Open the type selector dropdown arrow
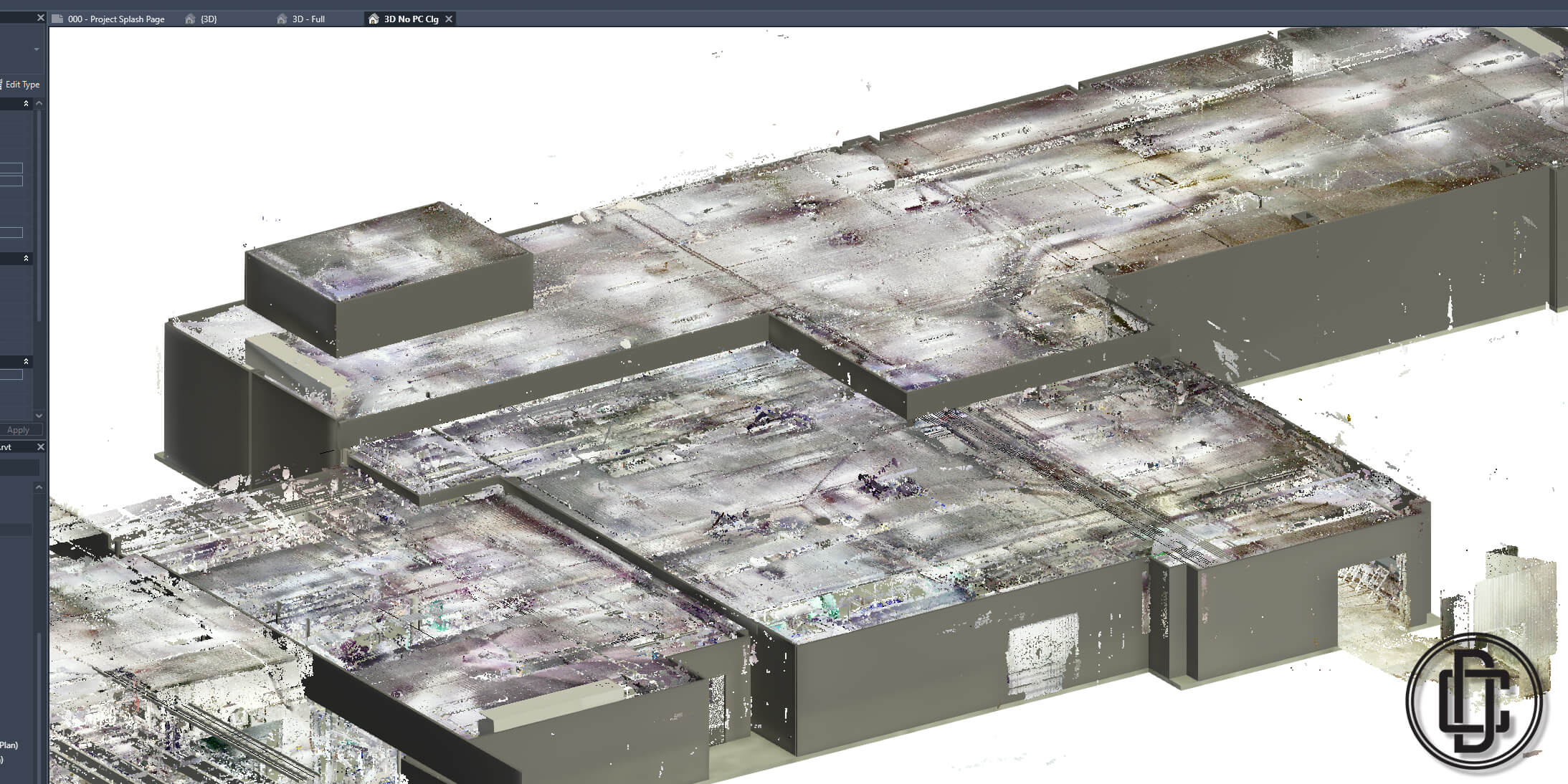1568x784 pixels. click(x=36, y=49)
